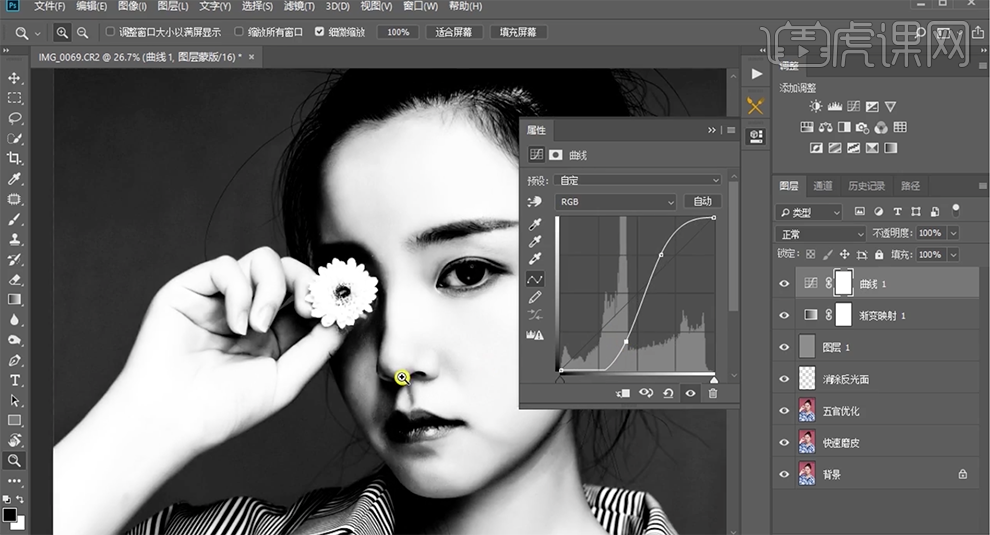The height and width of the screenshot is (535, 990).
Task: Select the Eyedropper tool in toolbox
Action: click(x=14, y=179)
